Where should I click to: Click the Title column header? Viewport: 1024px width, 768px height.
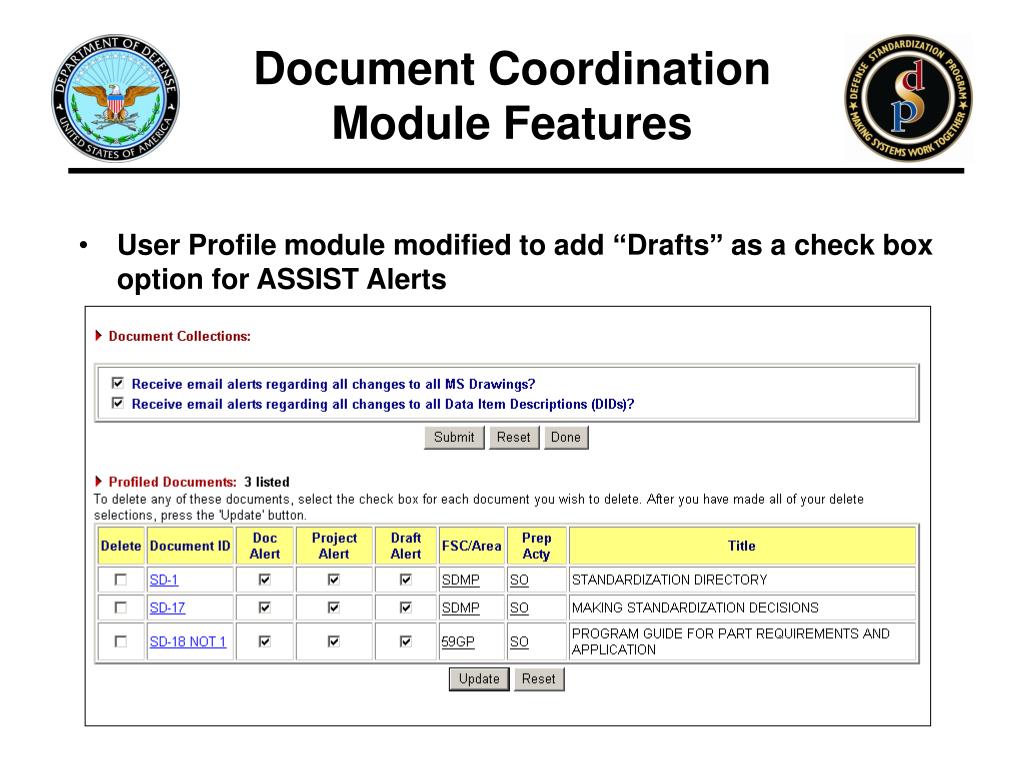click(742, 546)
